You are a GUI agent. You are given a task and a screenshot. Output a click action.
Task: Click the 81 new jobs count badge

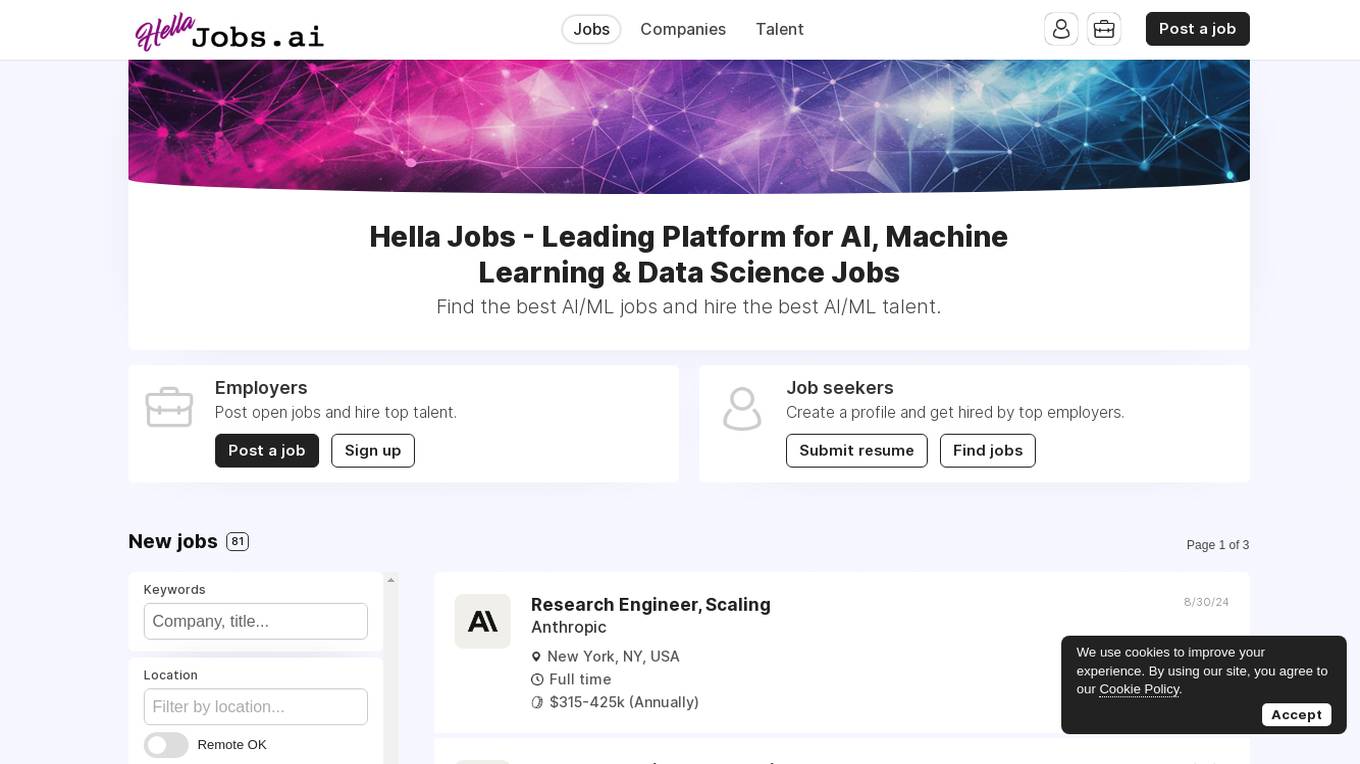click(237, 542)
